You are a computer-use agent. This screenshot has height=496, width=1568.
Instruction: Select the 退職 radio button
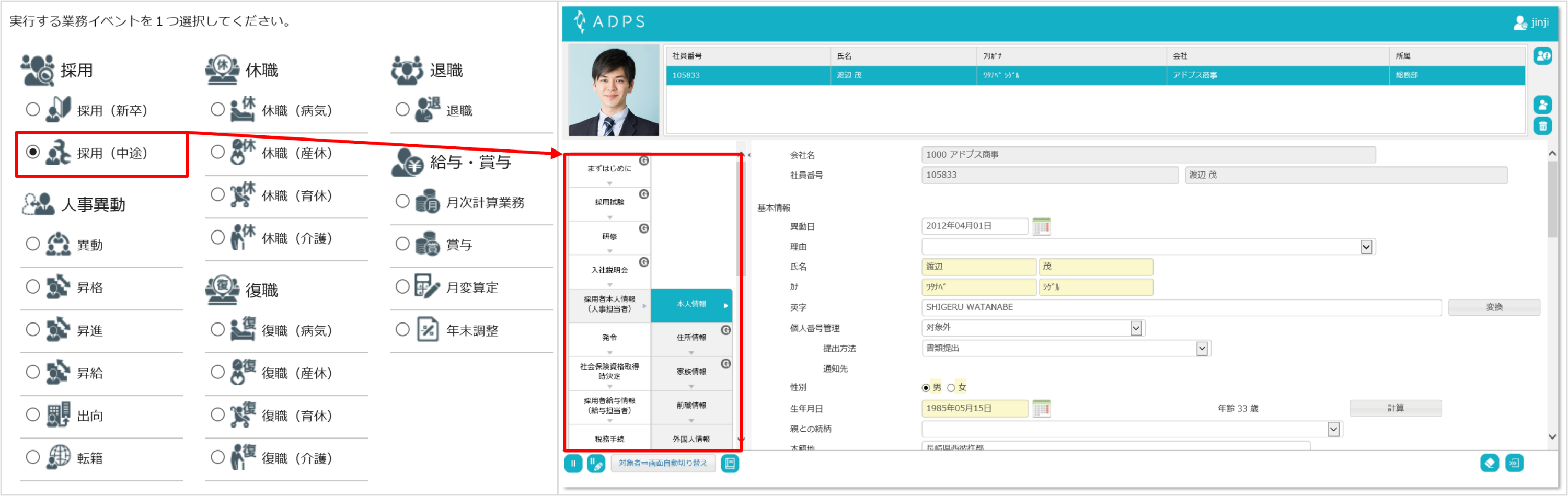point(402,110)
